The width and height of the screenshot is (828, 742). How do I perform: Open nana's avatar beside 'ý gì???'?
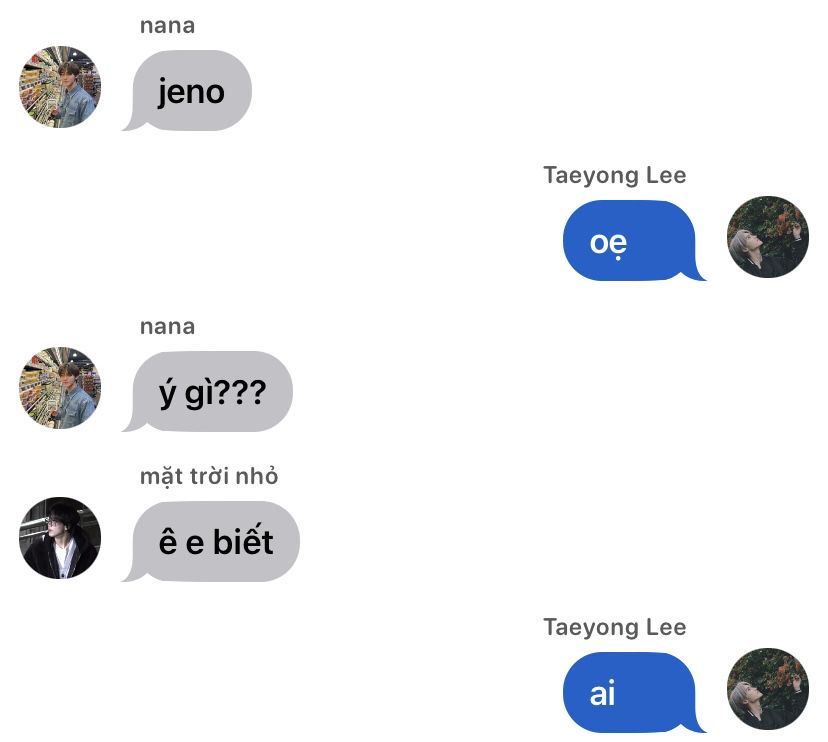tap(60, 388)
